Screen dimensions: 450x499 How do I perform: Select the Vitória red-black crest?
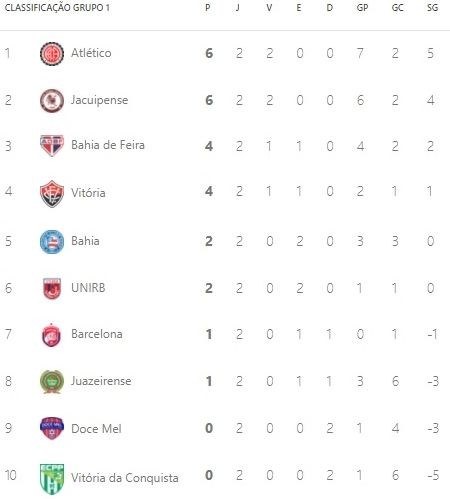point(52,194)
